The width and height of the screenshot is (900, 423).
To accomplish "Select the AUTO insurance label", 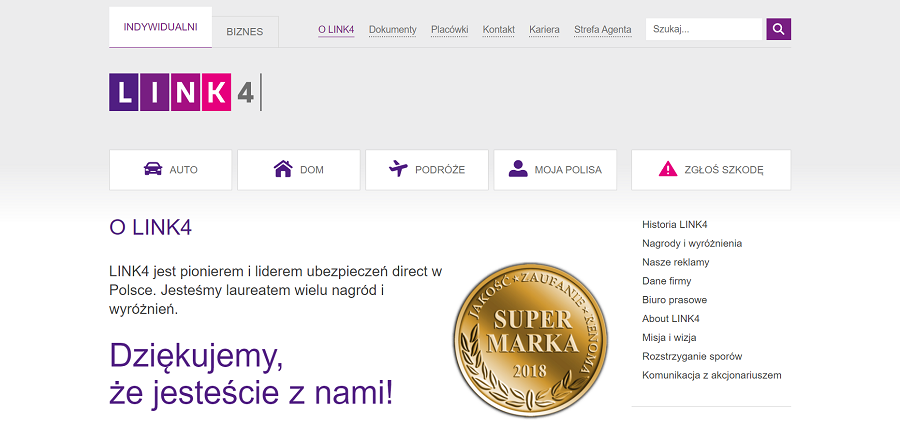I will click(x=184, y=170).
